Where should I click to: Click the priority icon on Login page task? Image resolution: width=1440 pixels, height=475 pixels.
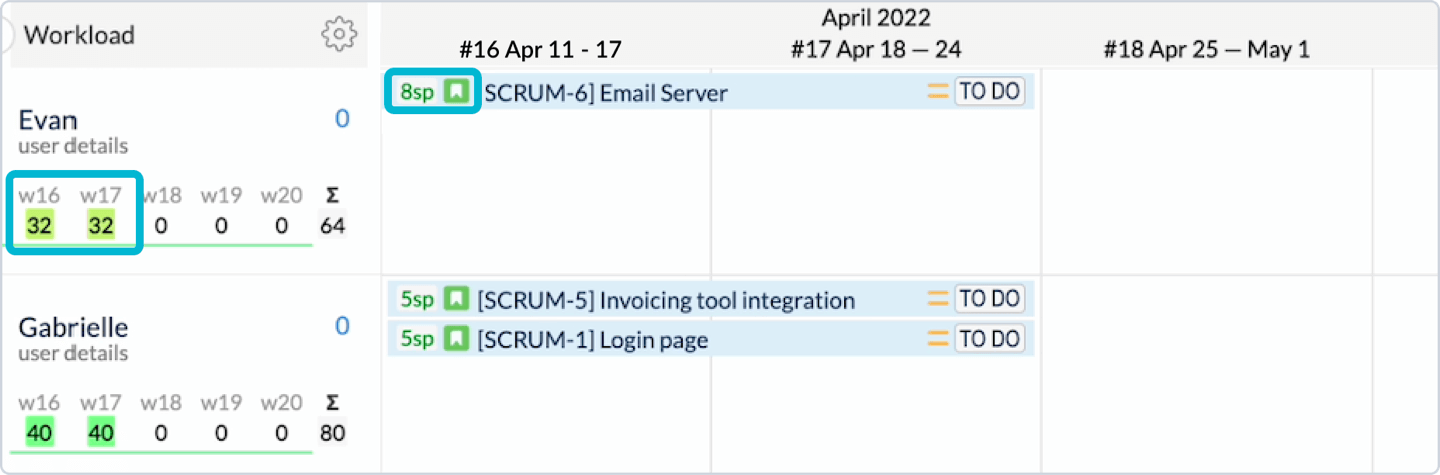click(x=937, y=339)
